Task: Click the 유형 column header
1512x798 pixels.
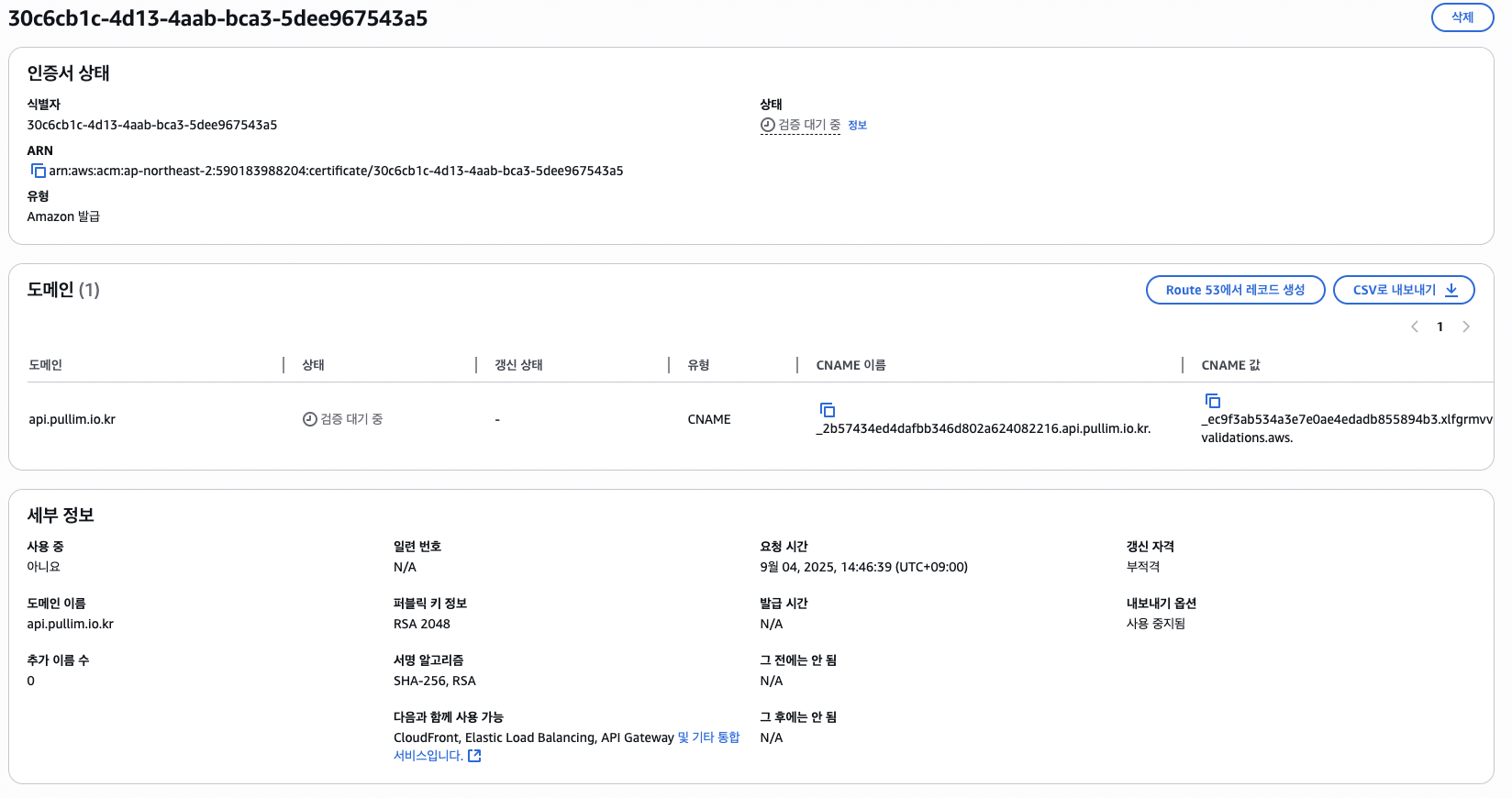Action: (698, 365)
